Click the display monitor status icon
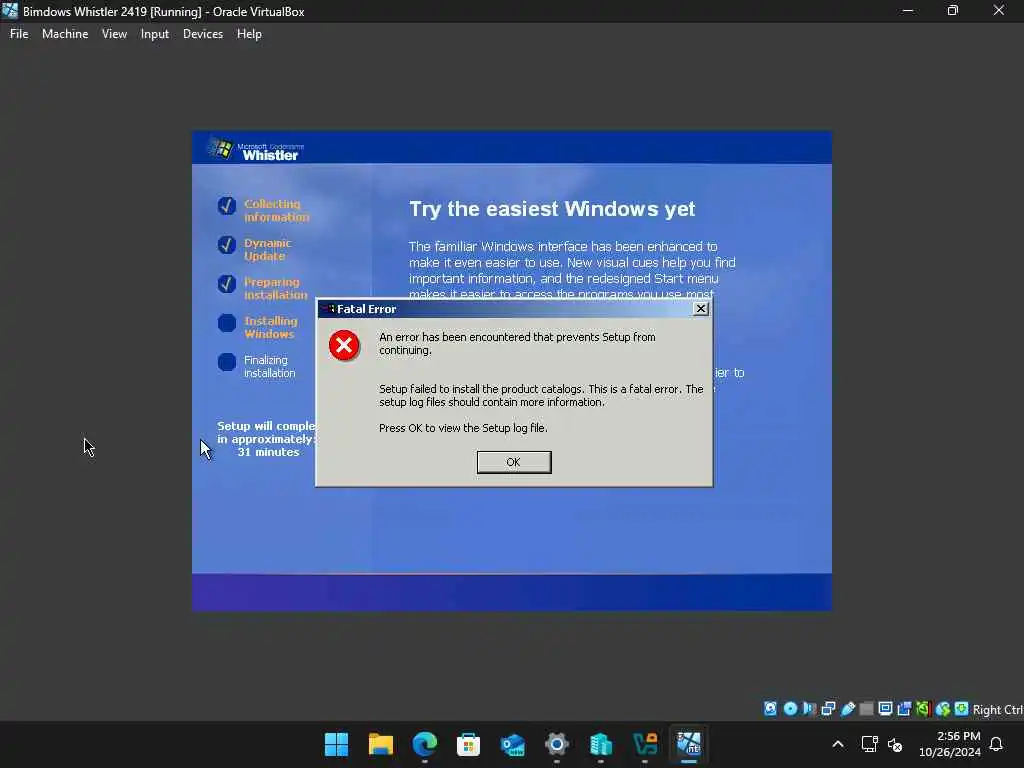Viewport: 1024px width, 768px height. (886, 709)
